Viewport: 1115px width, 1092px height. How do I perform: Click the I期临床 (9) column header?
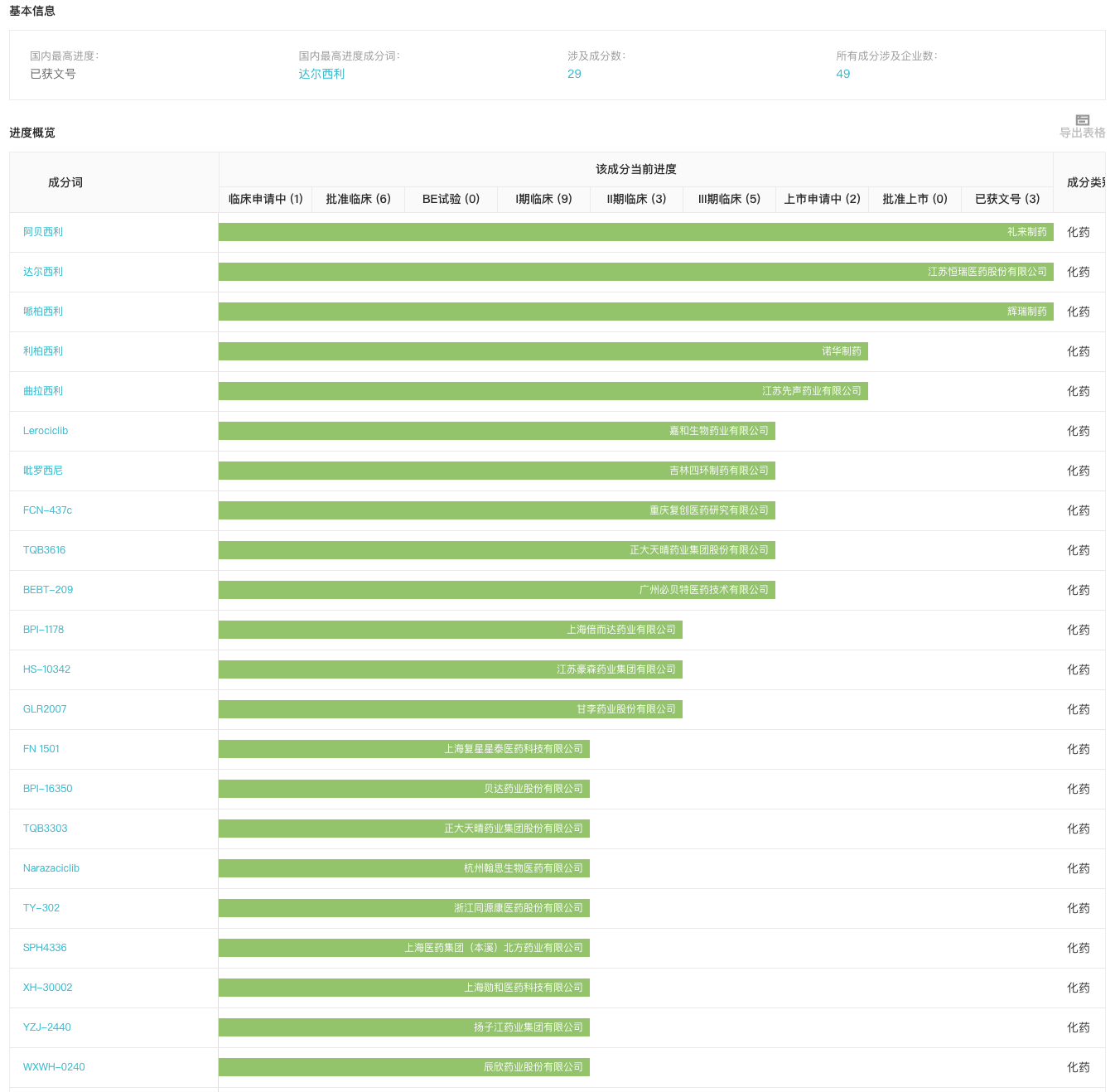[543, 199]
